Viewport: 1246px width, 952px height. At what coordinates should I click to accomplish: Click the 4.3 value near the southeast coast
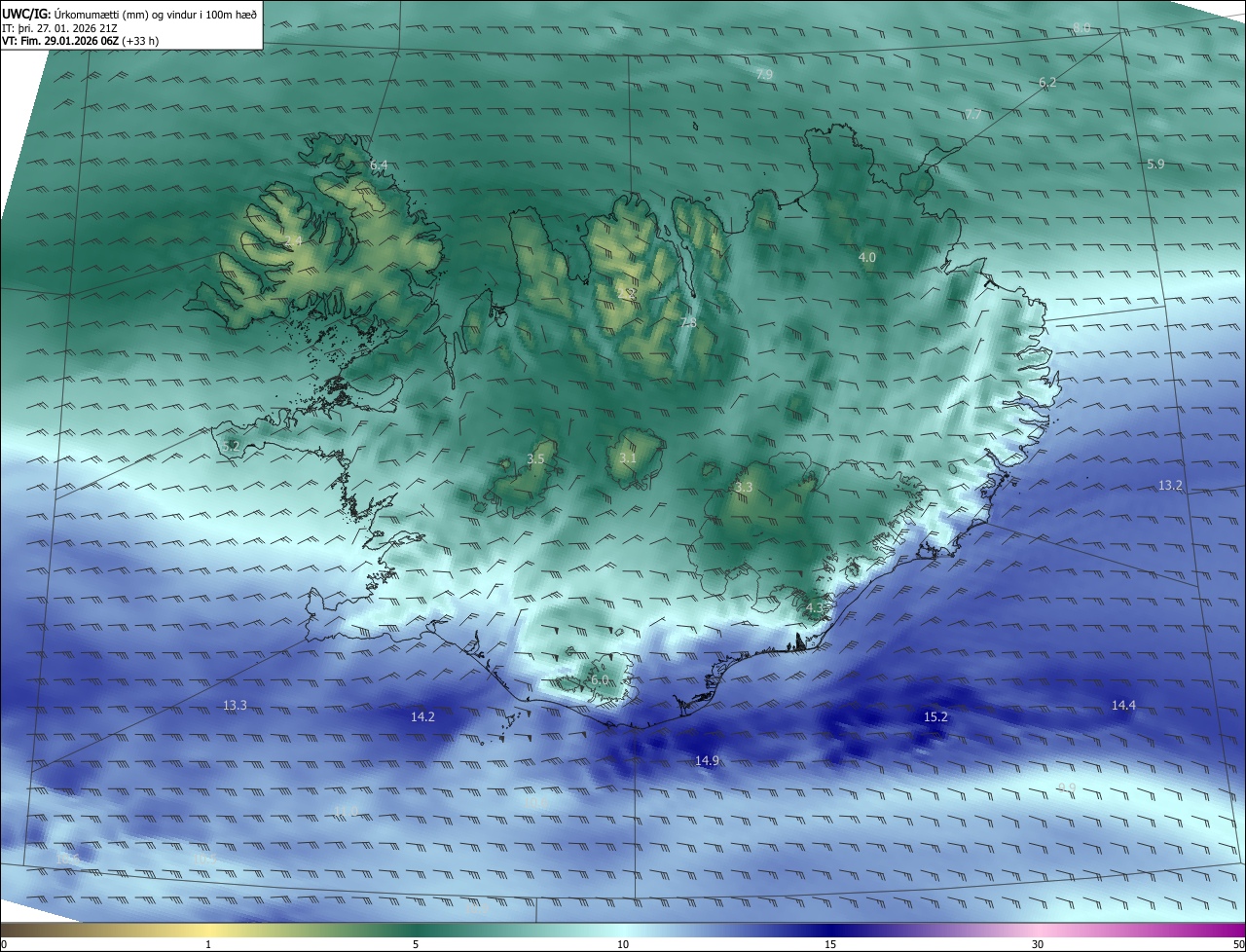pyautogui.click(x=815, y=608)
